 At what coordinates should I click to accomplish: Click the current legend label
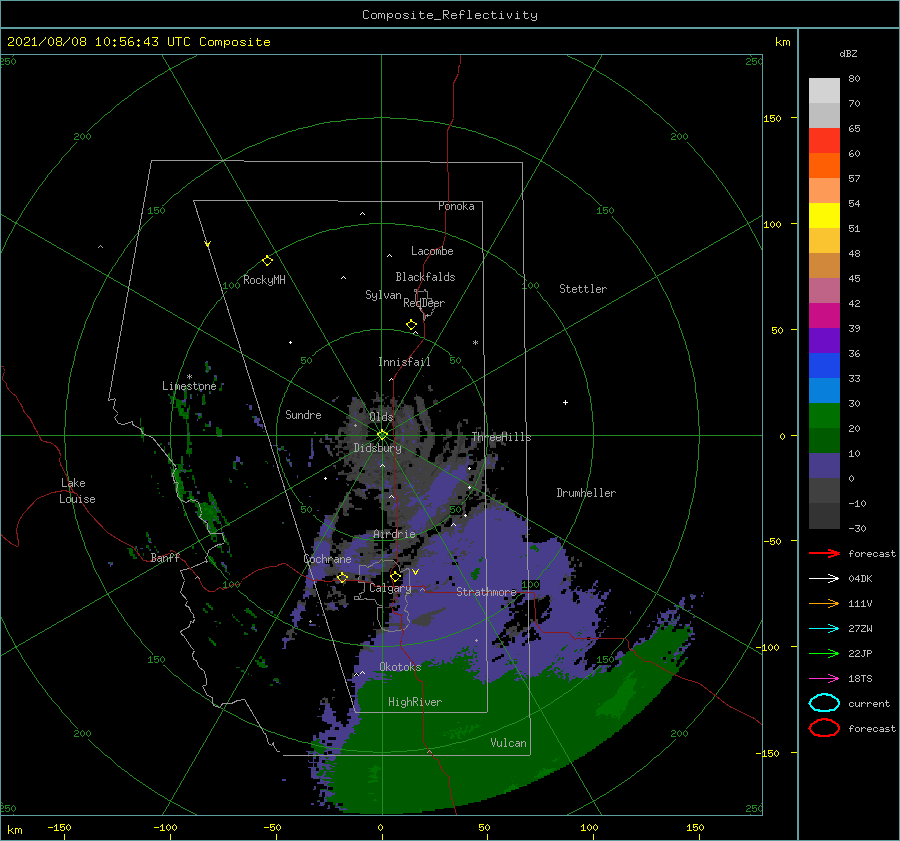tap(869, 703)
